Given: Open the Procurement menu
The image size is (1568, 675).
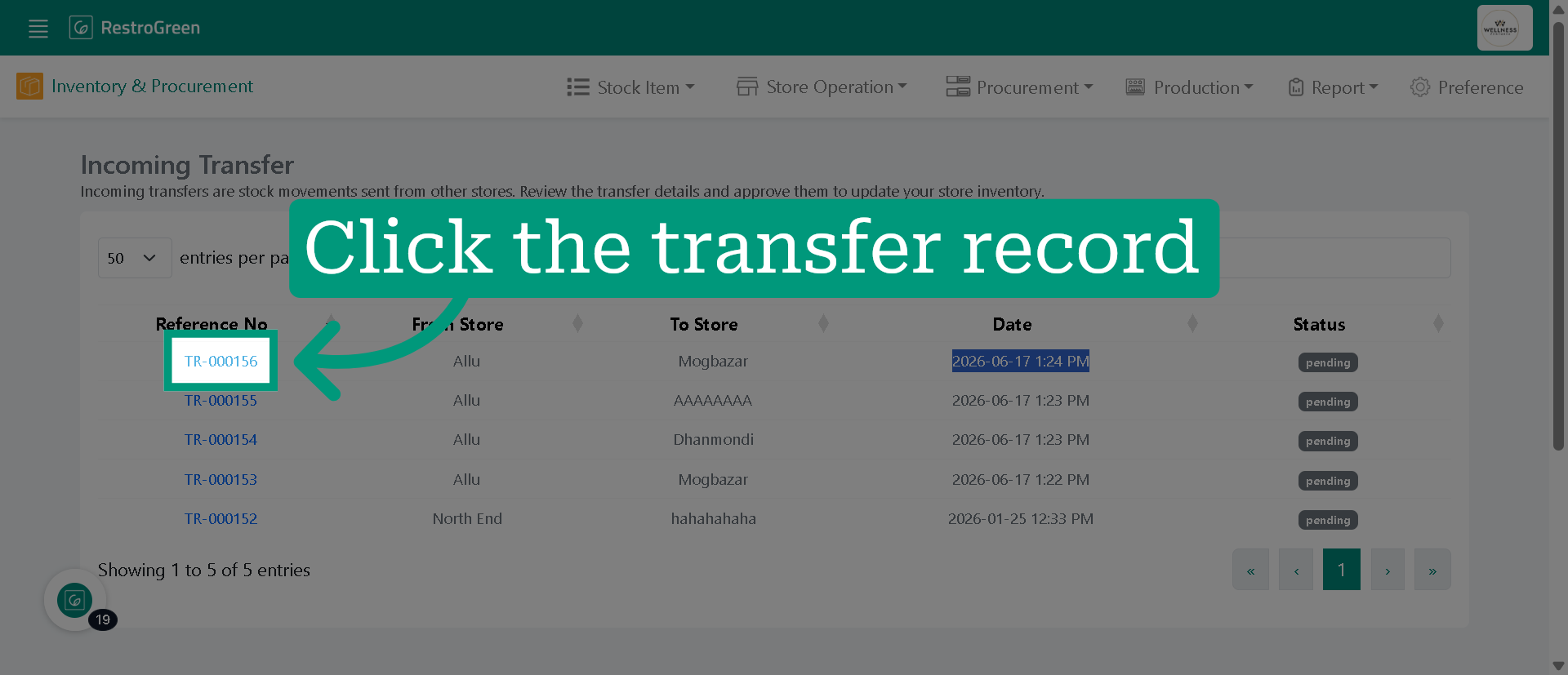Looking at the screenshot, I should point(1019,87).
